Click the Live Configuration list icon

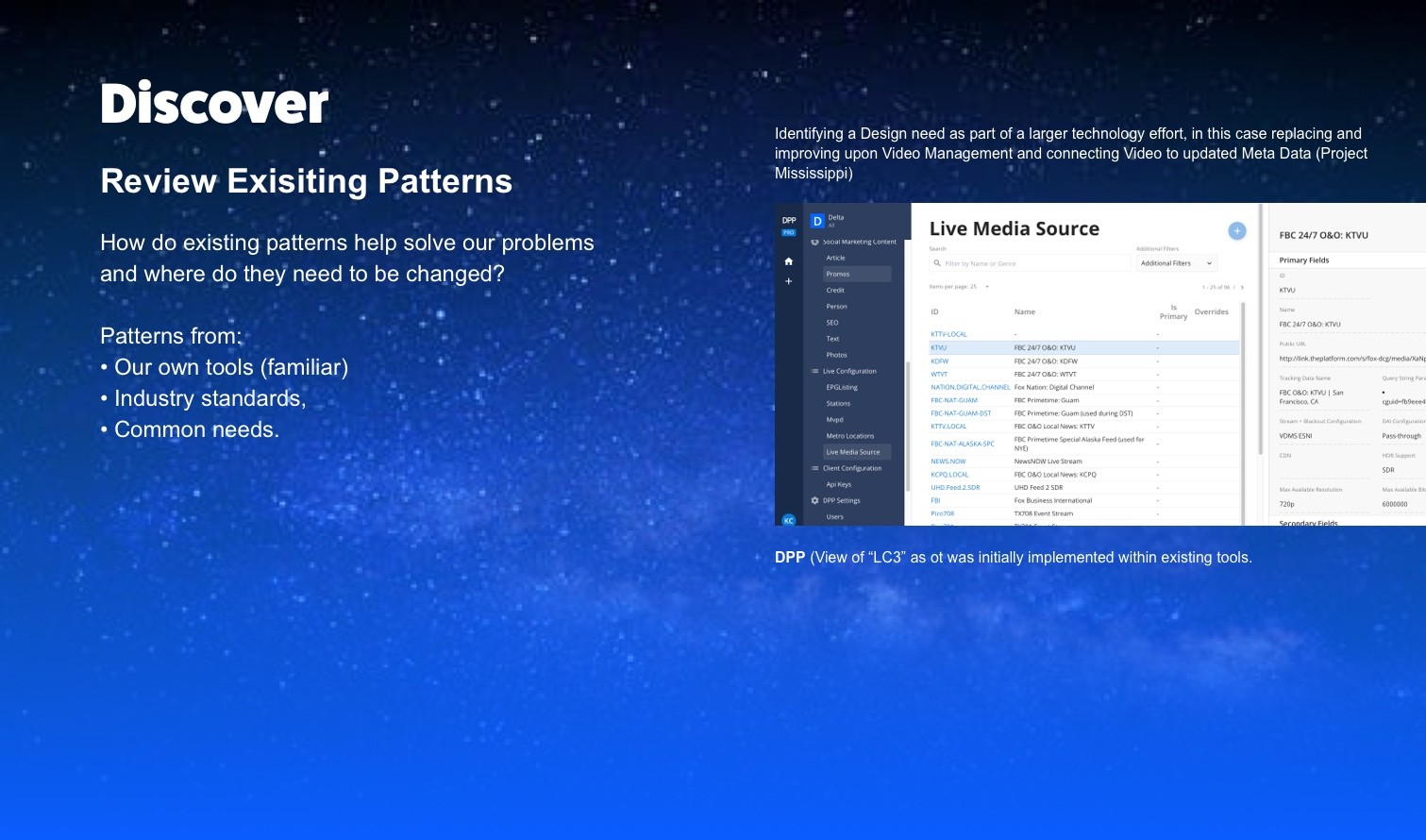tap(815, 371)
